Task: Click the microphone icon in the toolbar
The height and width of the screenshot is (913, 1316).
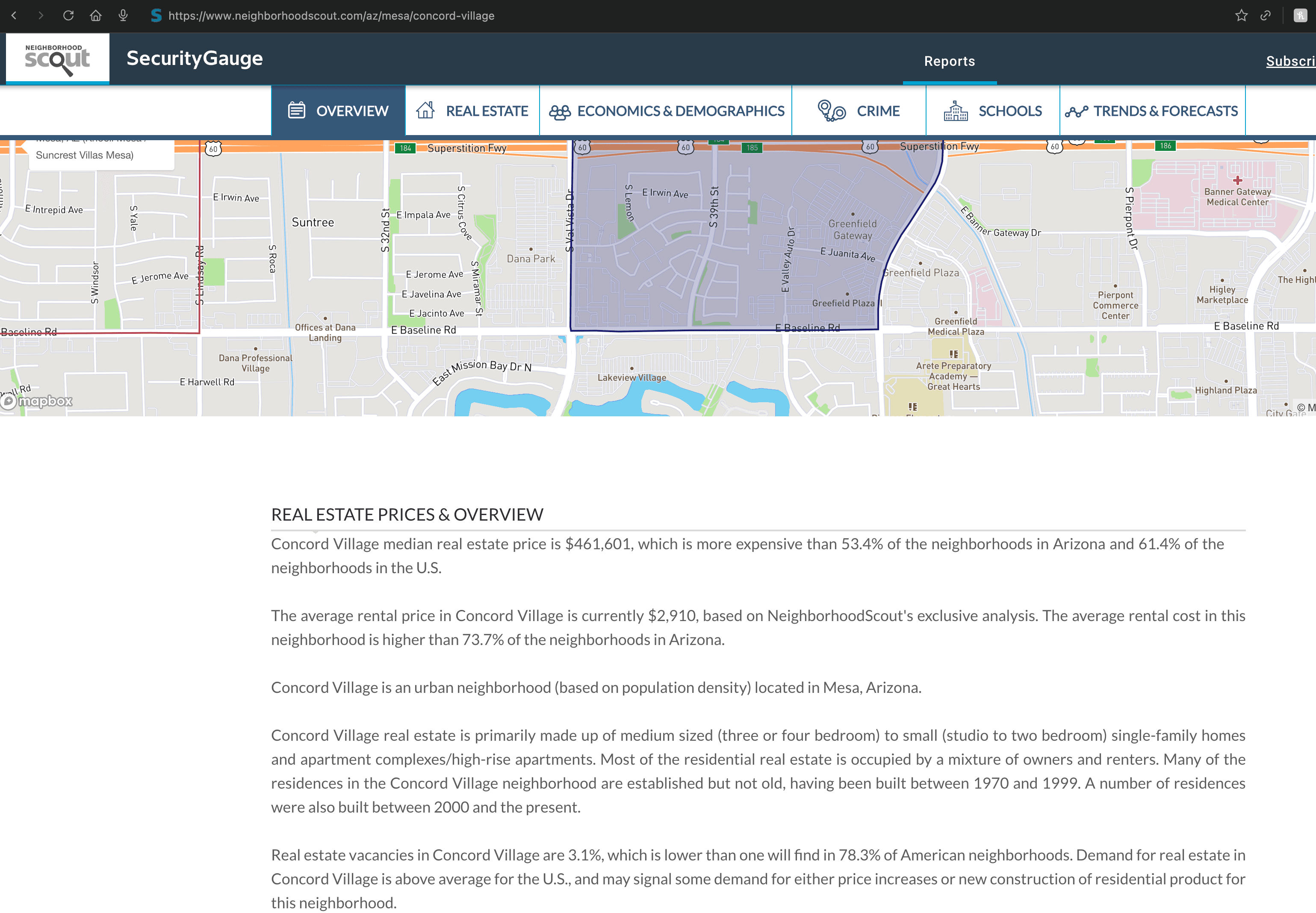Action: tap(123, 15)
